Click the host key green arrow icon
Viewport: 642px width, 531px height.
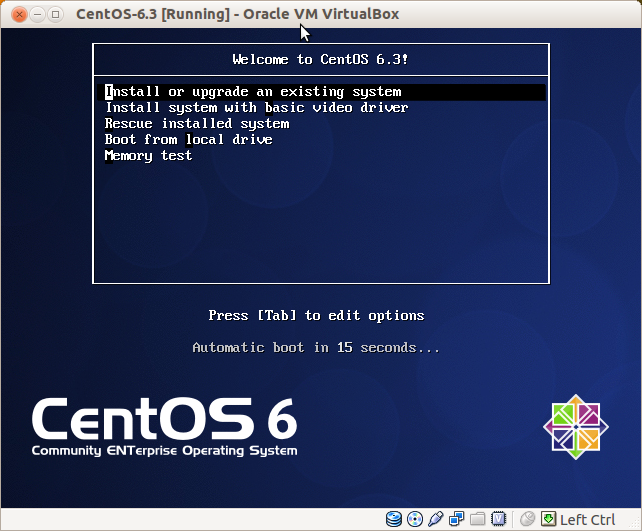pyautogui.click(x=548, y=519)
